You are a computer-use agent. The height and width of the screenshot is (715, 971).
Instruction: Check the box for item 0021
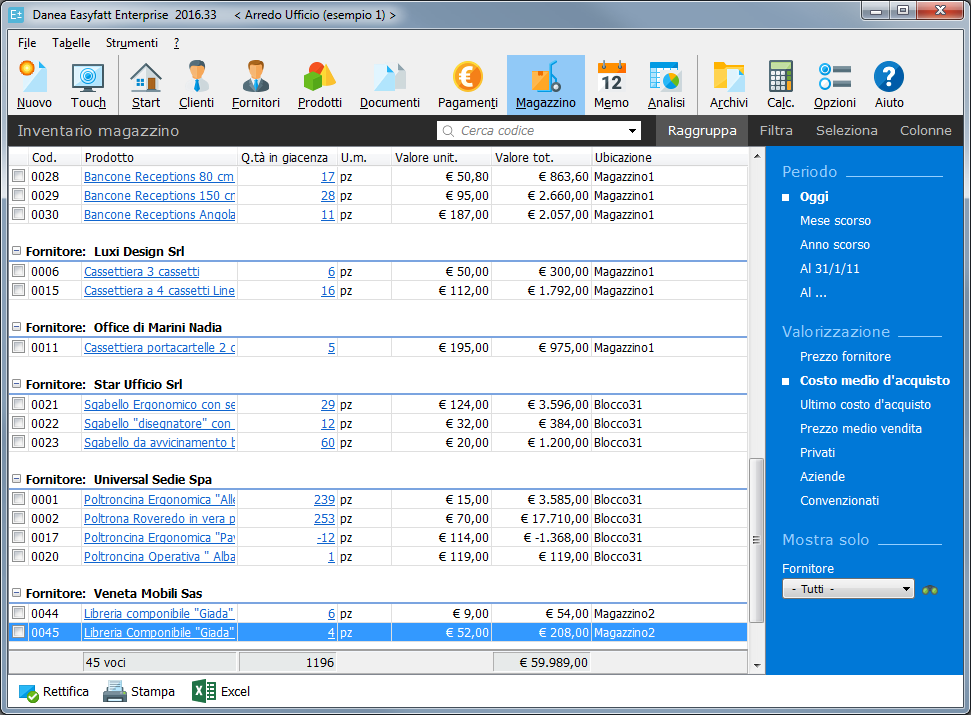pyautogui.click(x=18, y=405)
